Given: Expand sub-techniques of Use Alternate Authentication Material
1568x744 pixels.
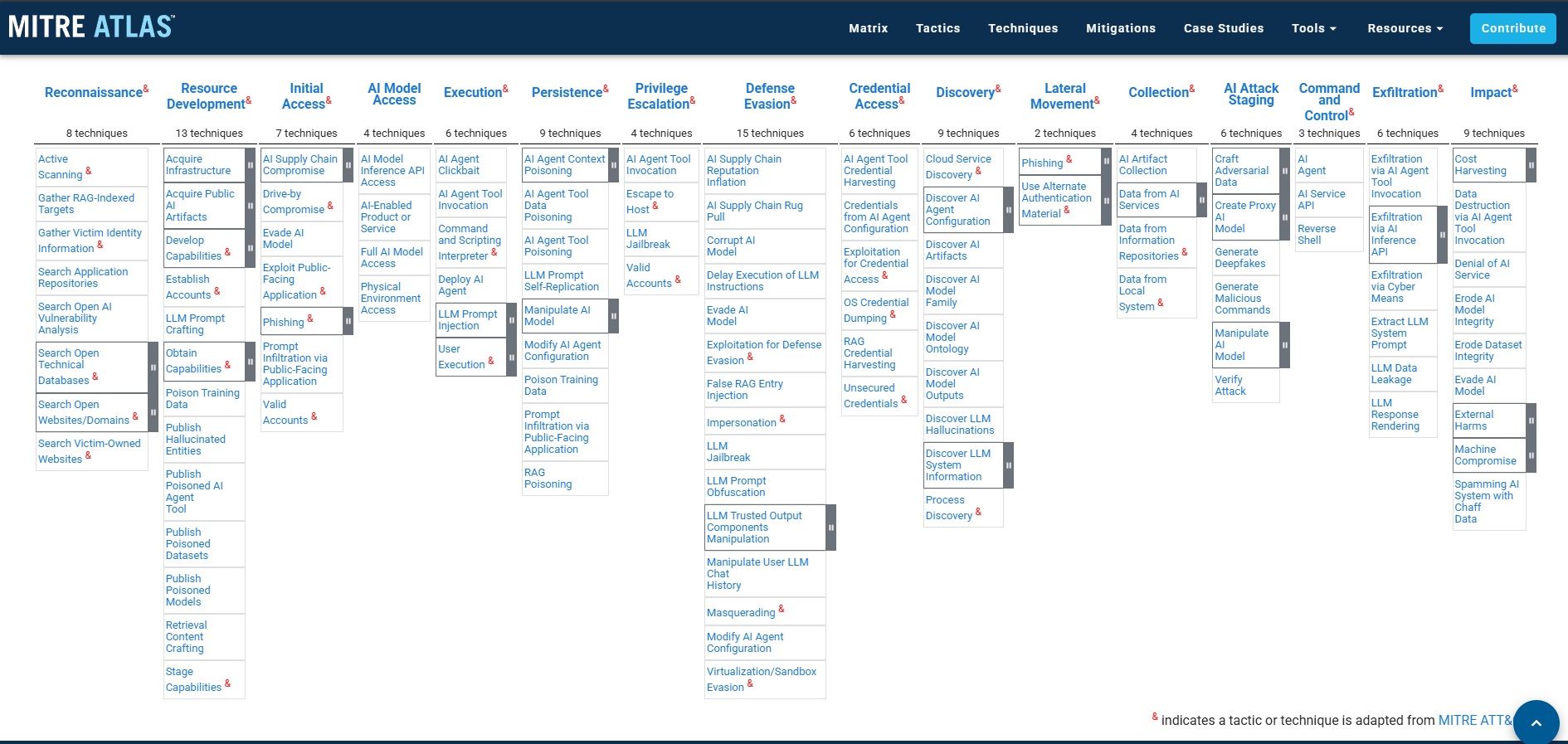Looking at the screenshot, I should pos(1106,201).
